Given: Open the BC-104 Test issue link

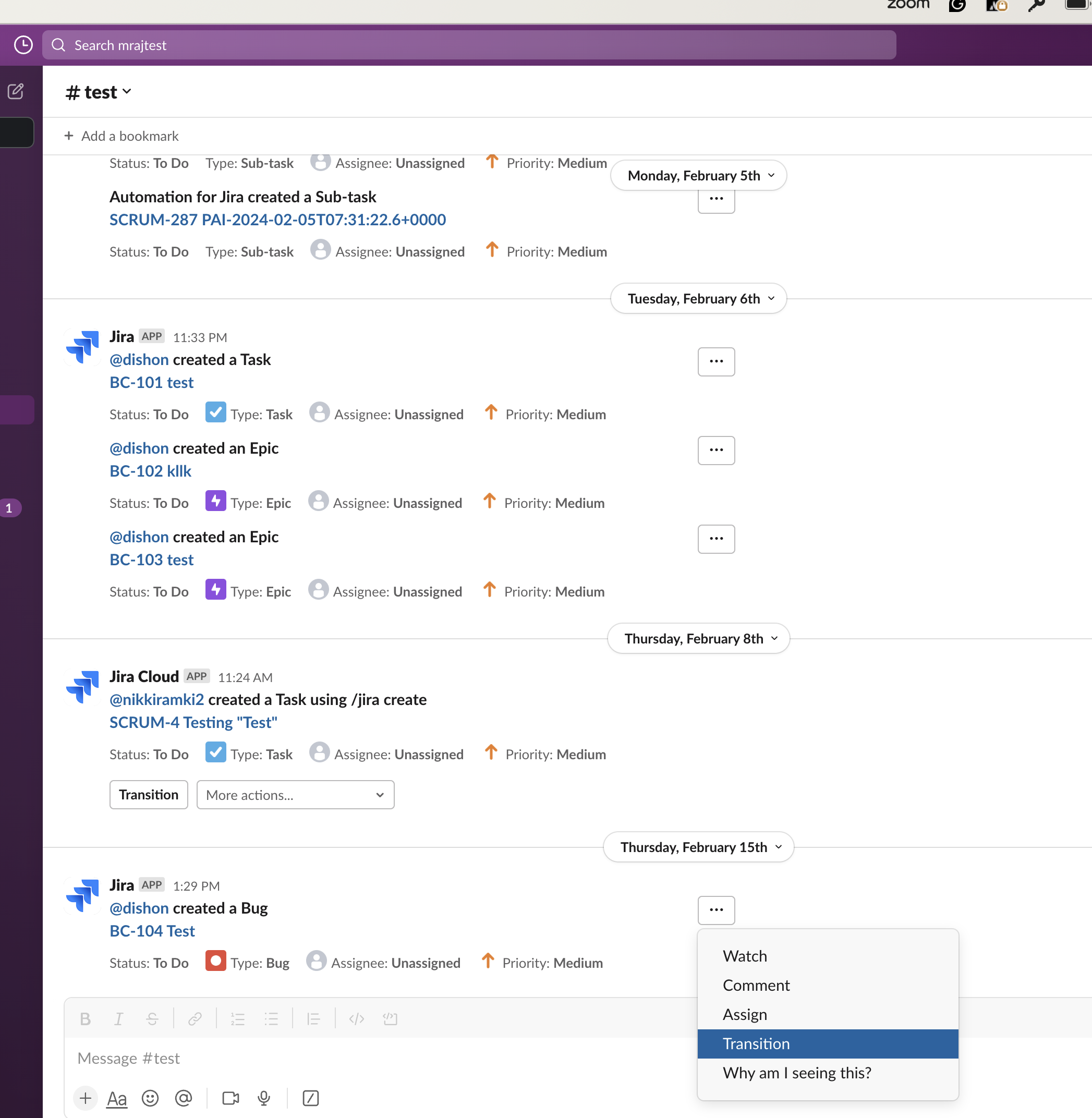Looking at the screenshot, I should click(152, 930).
